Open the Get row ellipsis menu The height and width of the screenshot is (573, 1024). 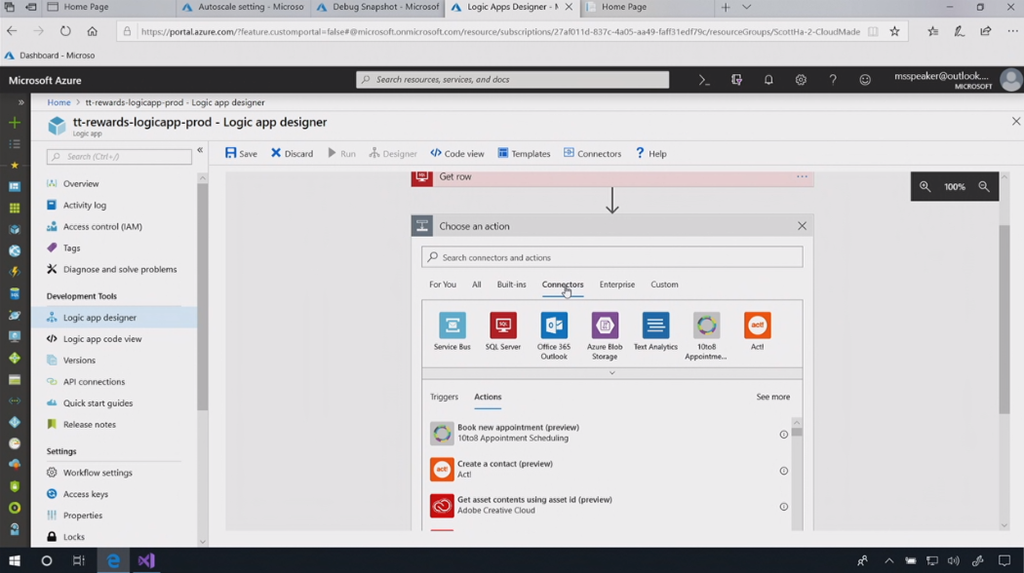(801, 177)
